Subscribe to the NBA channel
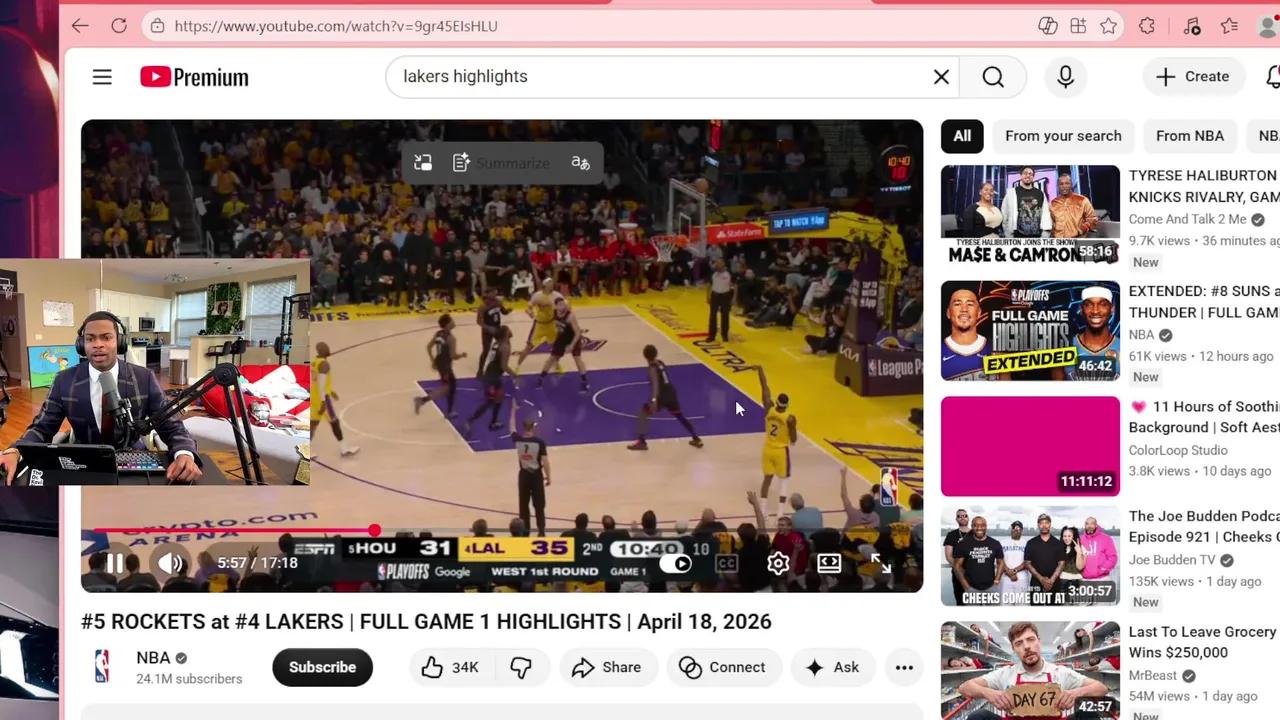This screenshot has height=720, width=1280. point(322,667)
